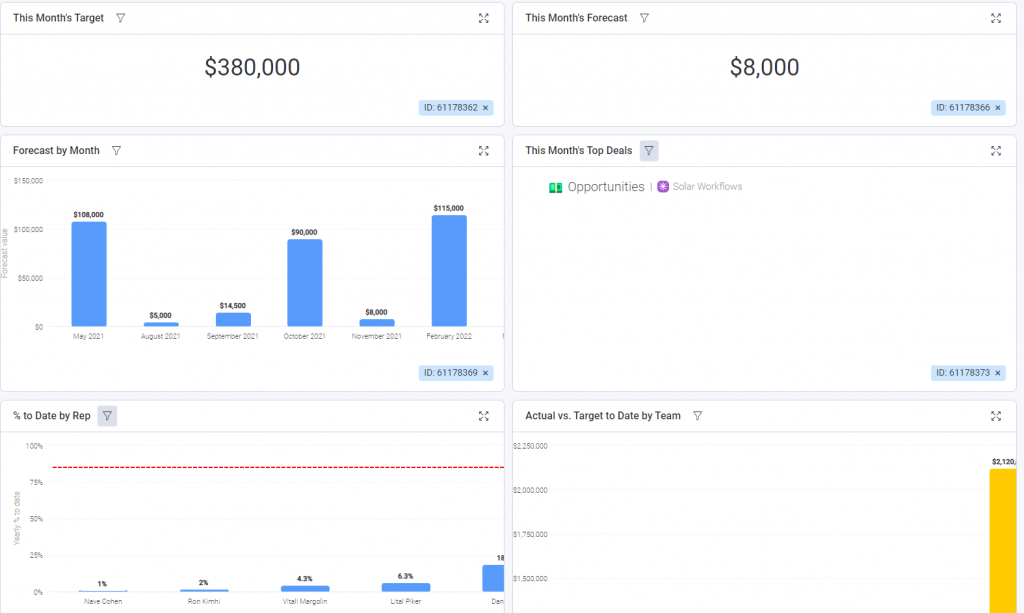Screen dimensions: 1024x613
Task: Remove ID 61178366 tag
Action: [x=997, y=108]
